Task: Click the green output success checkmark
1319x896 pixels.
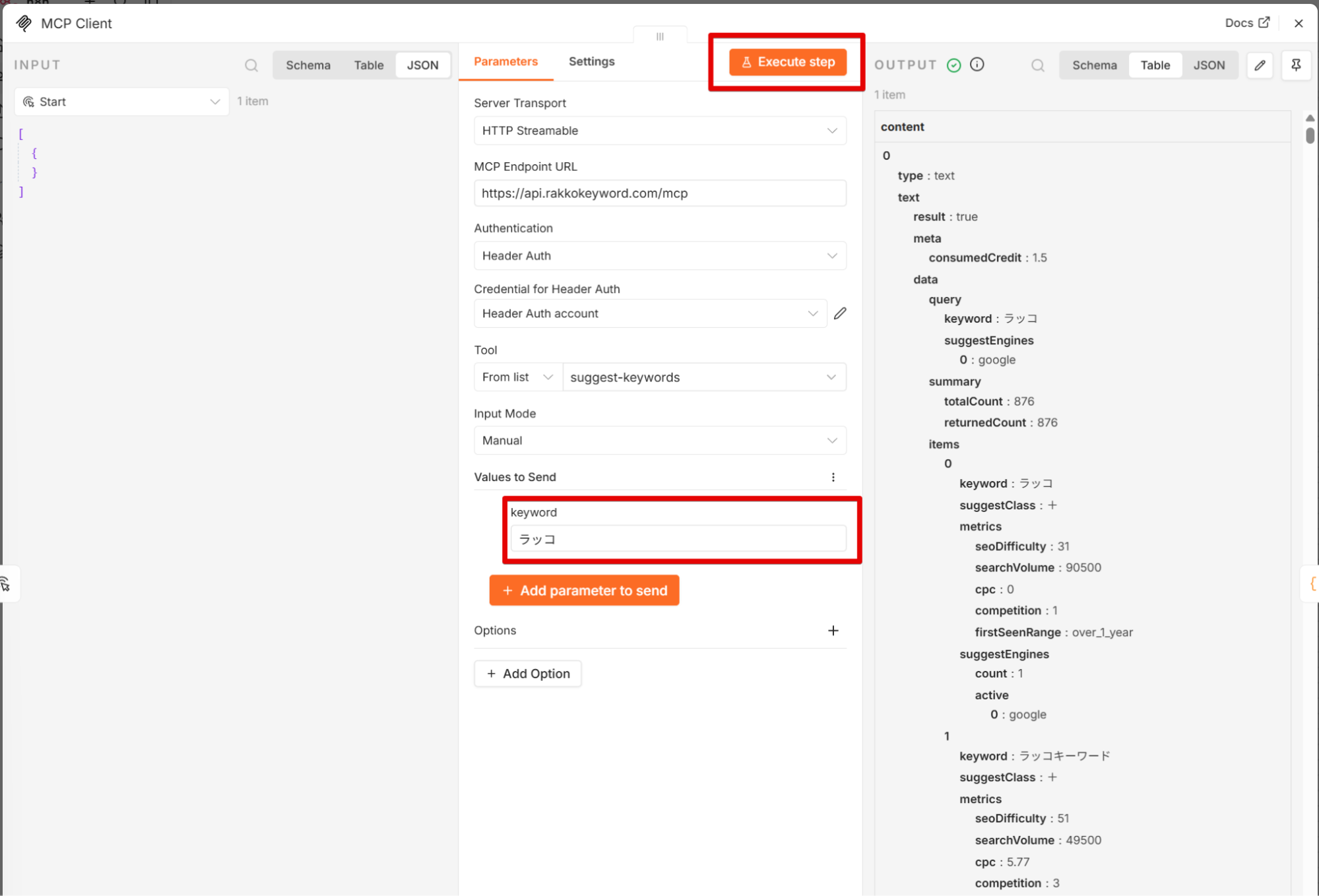Action: [954, 65]
